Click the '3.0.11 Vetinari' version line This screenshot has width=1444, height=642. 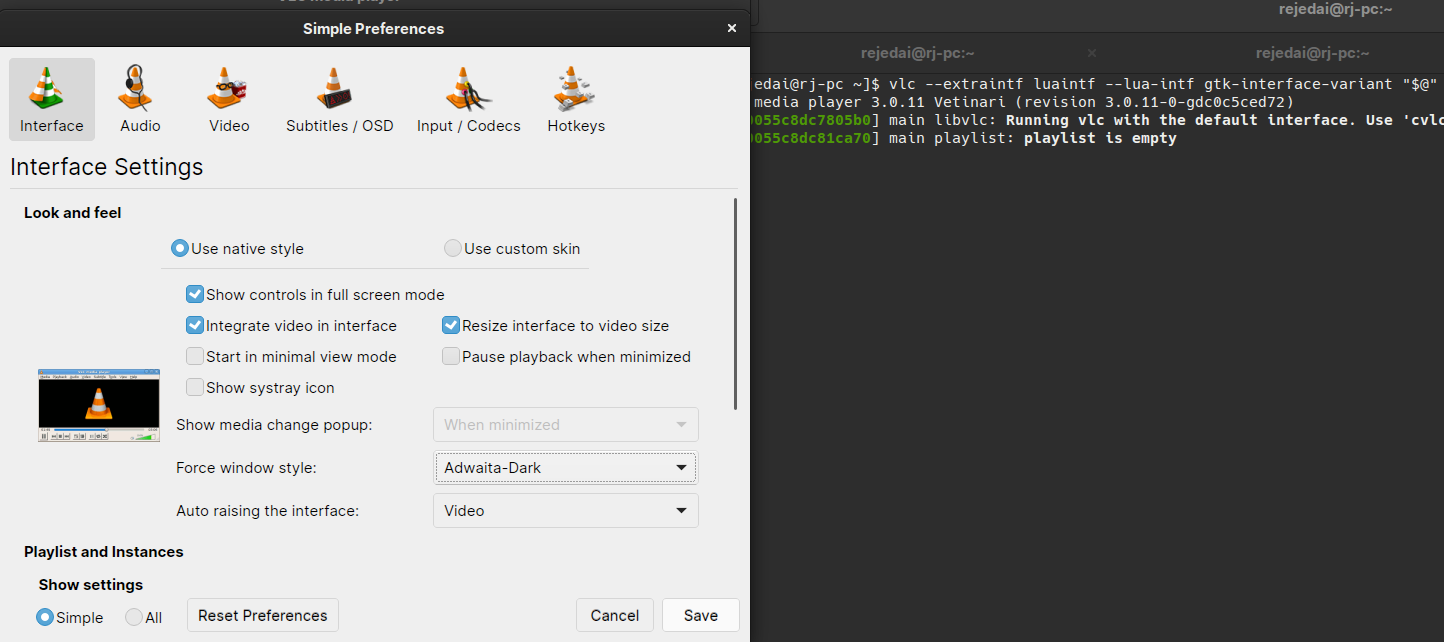click(x=1024, y=102)
